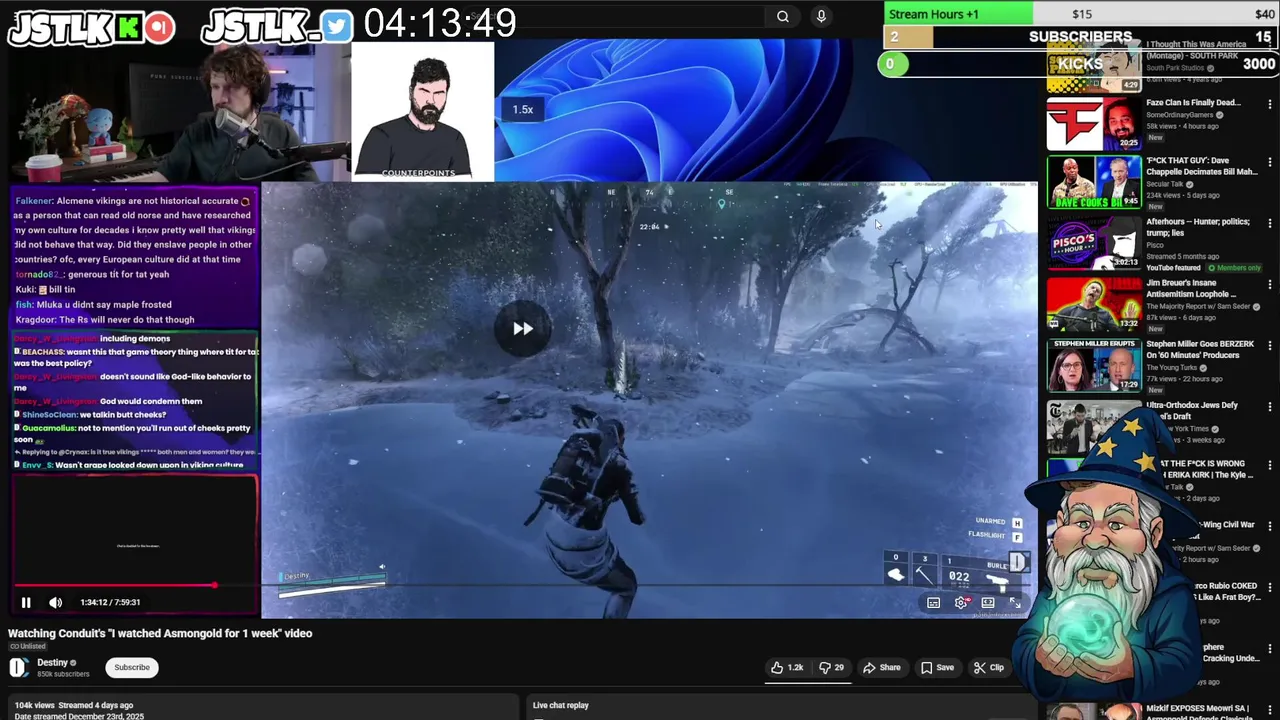This screenshot has width=1280, height=720.
Task: Open options for Ultra-Orthodox Jews Defy video
Action: [1270, 407]
